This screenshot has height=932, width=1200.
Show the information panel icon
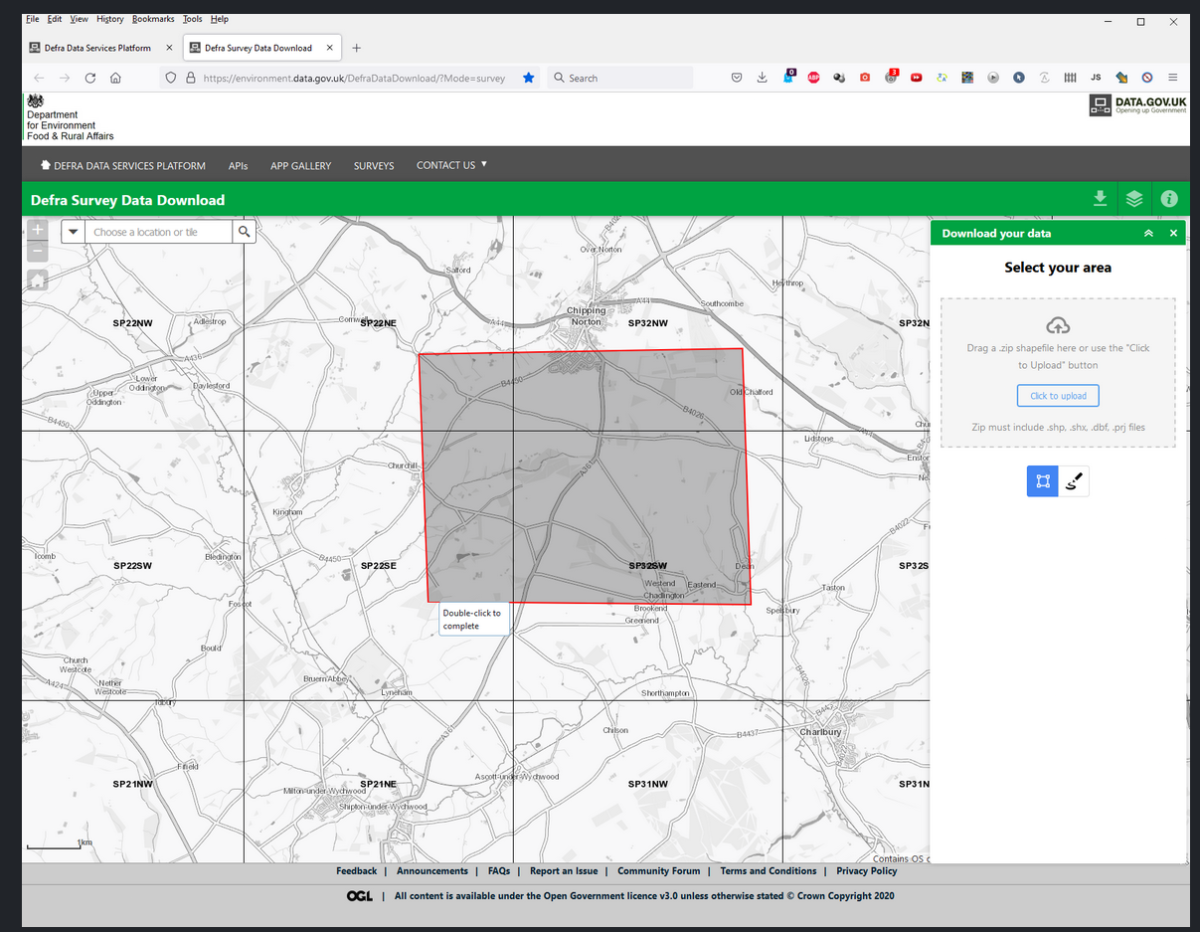1168,199
